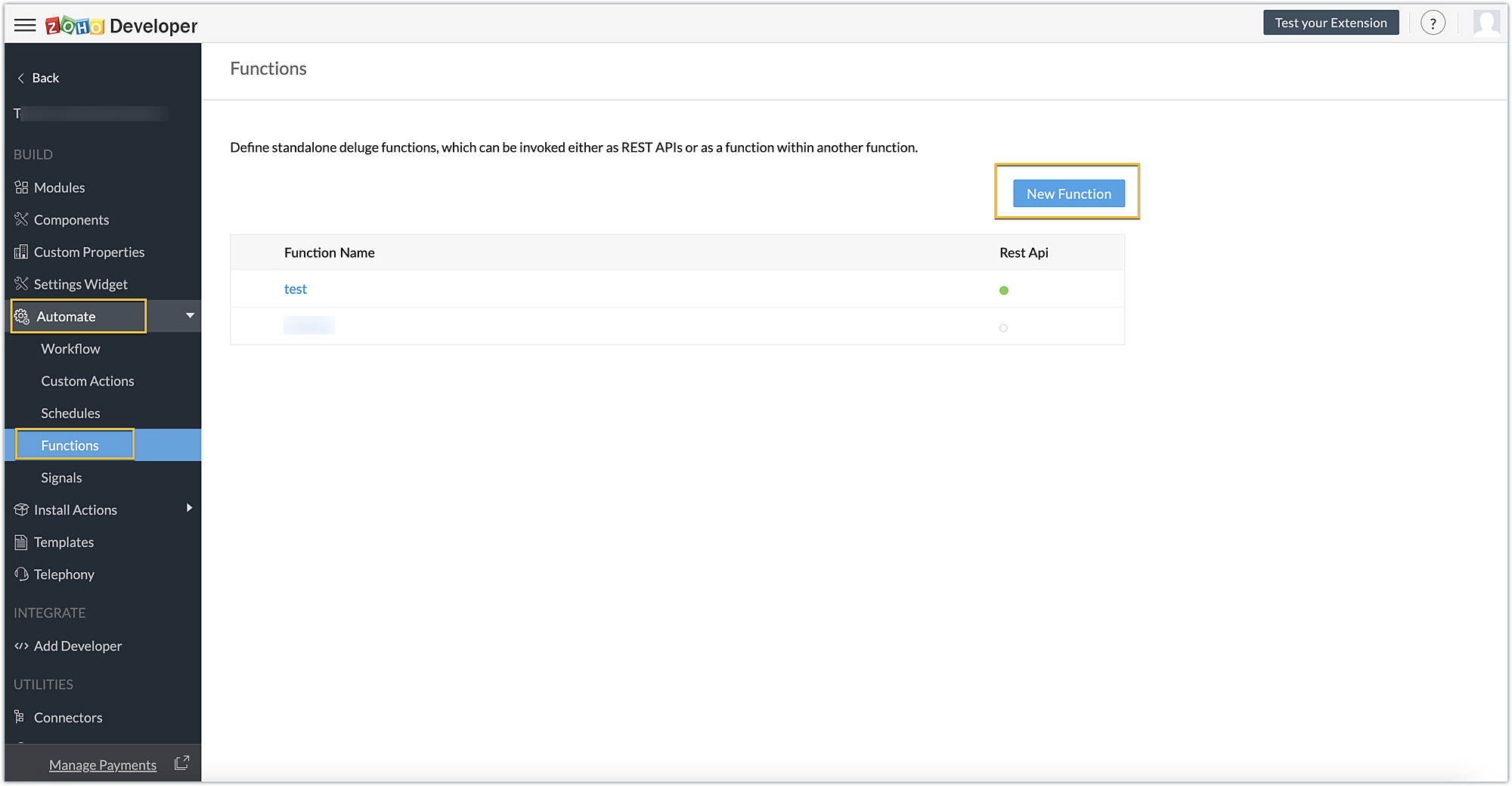The height and width of the screenshot is (786, 1512).
Task: Open the Workflow menu item
Action: pos(70,349)
